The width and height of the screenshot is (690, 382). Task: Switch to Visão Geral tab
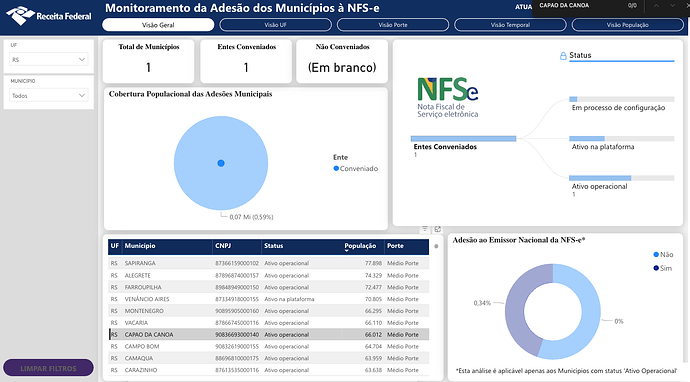158,25
